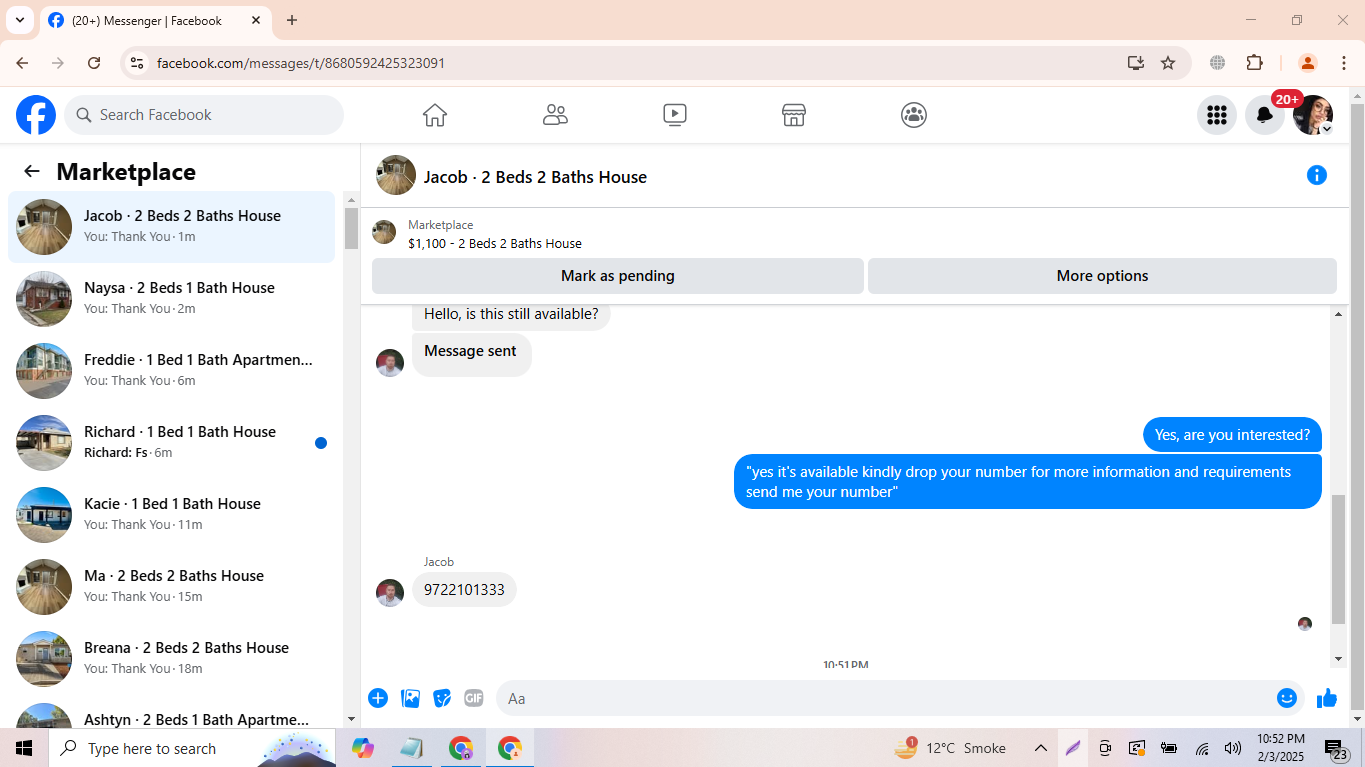Open the Marketplace storefront icon

click(x=794, y=115)
